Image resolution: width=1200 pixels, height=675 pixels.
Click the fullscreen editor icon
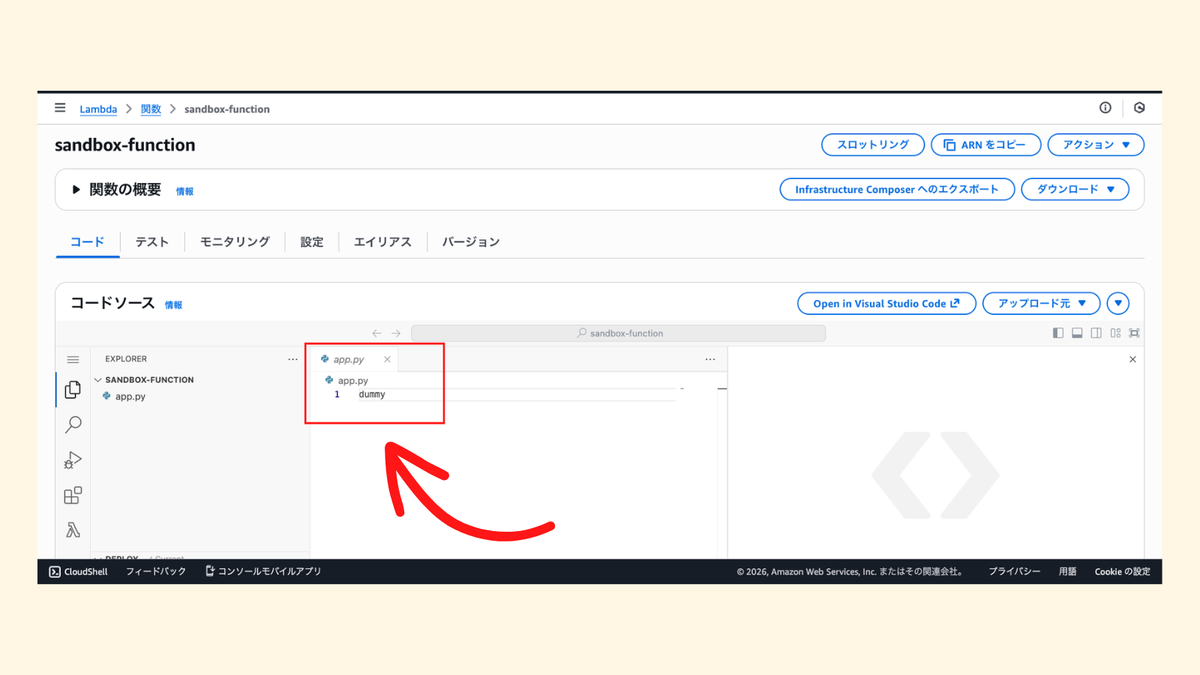tap(1134, 333)
